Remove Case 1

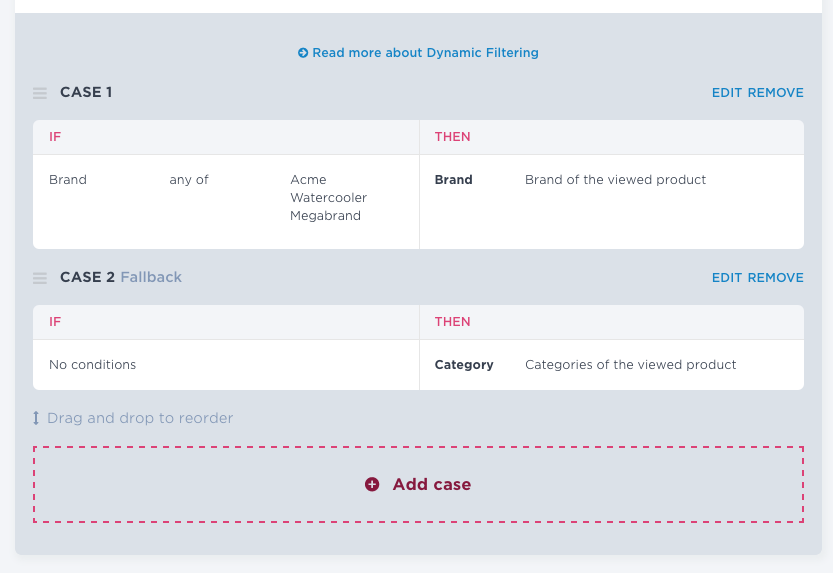tap(776, 93)
